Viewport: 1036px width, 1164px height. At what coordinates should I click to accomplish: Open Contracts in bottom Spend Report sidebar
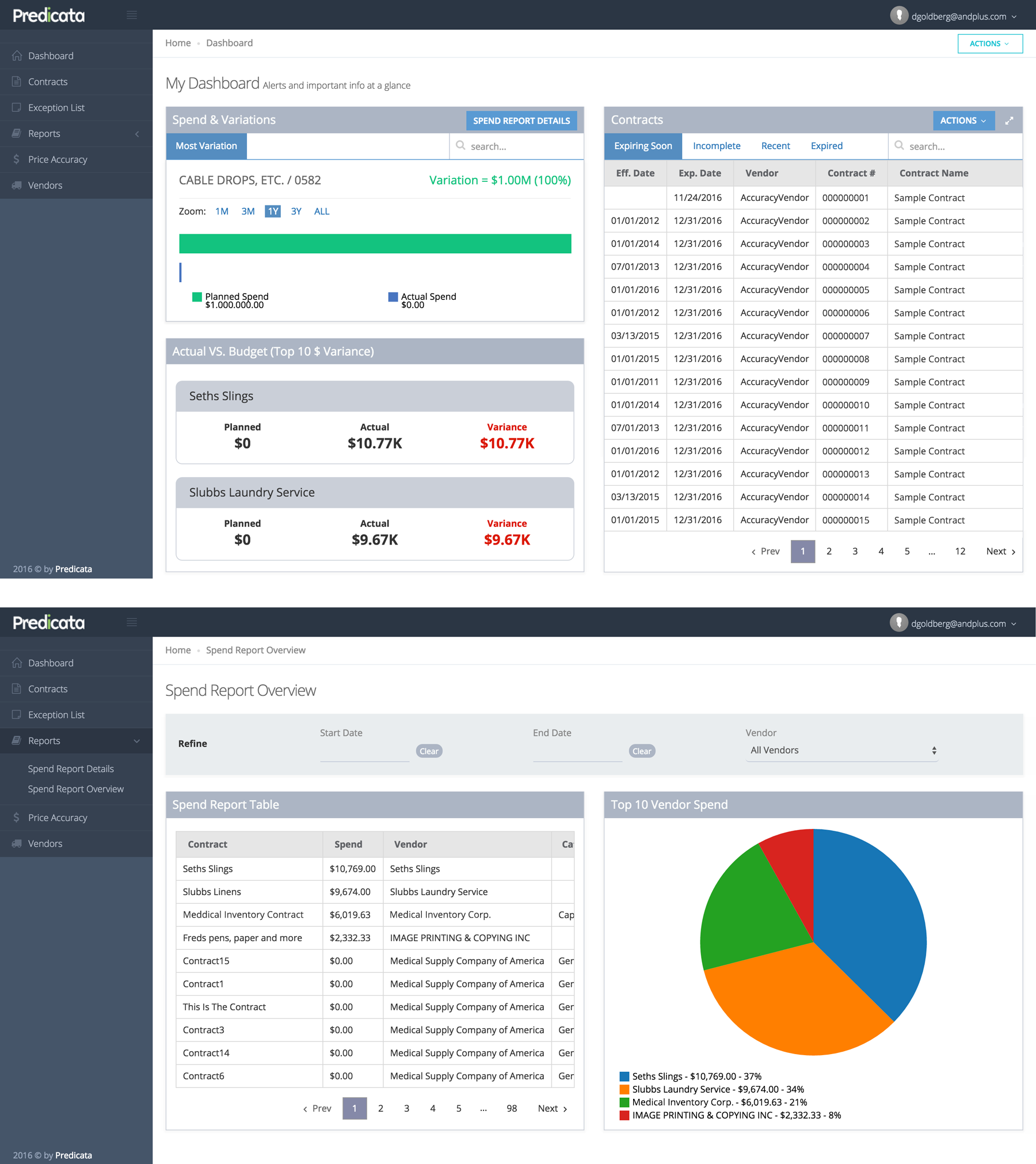click(x=76, y=689)
